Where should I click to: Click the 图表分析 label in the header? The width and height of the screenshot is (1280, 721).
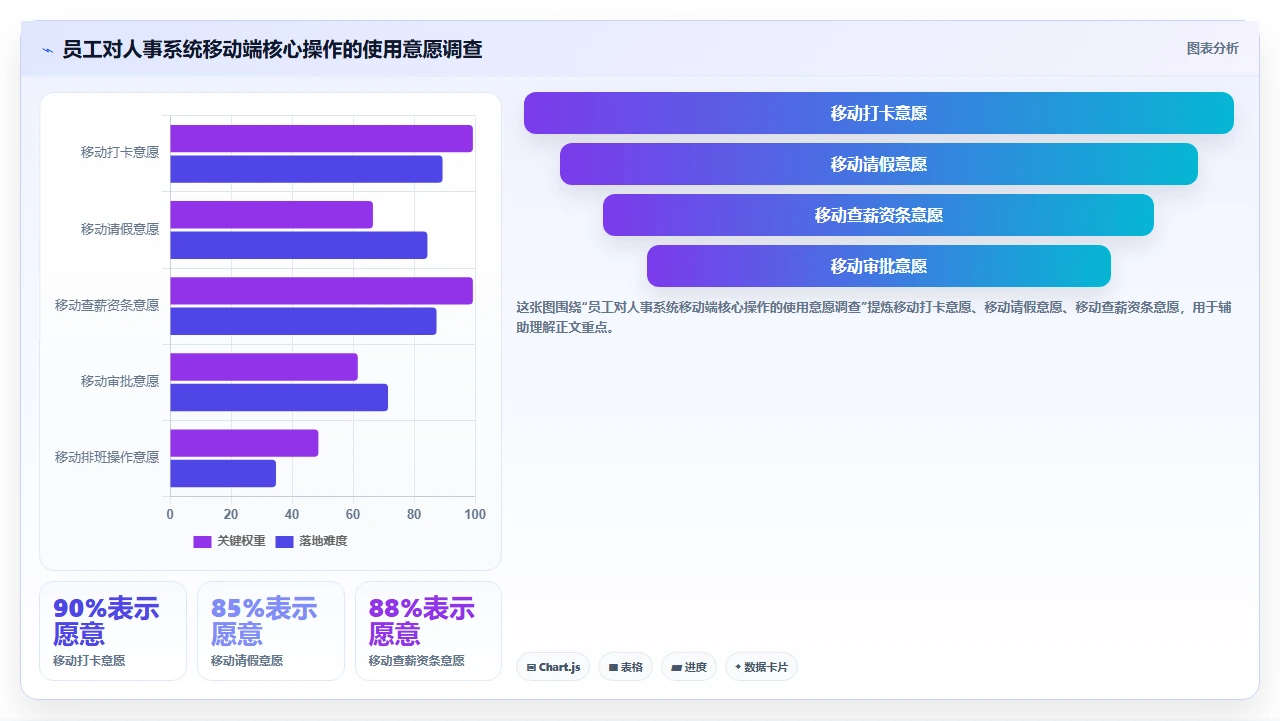(1212, 48)
